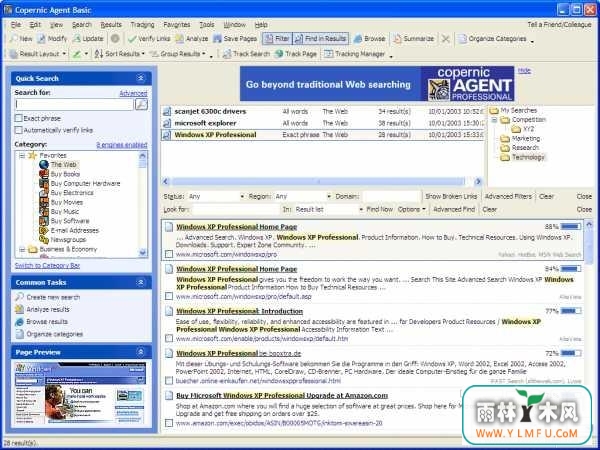The width and height of the screenshot is (600, 450).
Task: Open the Technology searches folder
Action: [x=528, y=157]
